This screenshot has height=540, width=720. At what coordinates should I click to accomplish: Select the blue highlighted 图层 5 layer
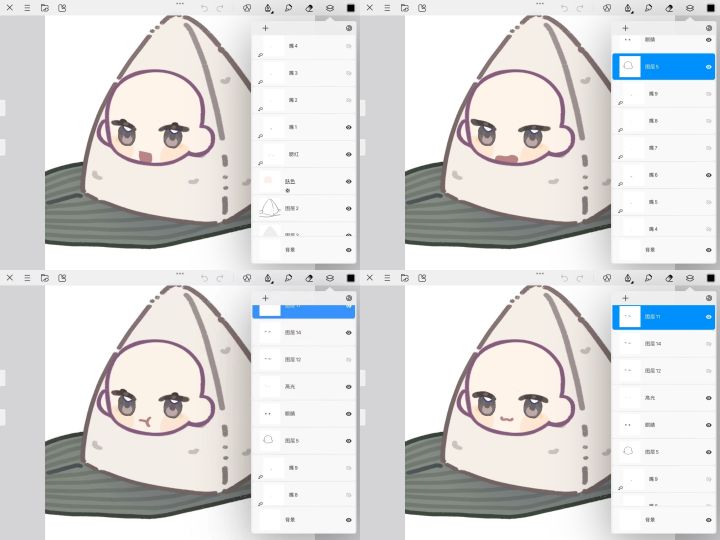click(664, 67)
